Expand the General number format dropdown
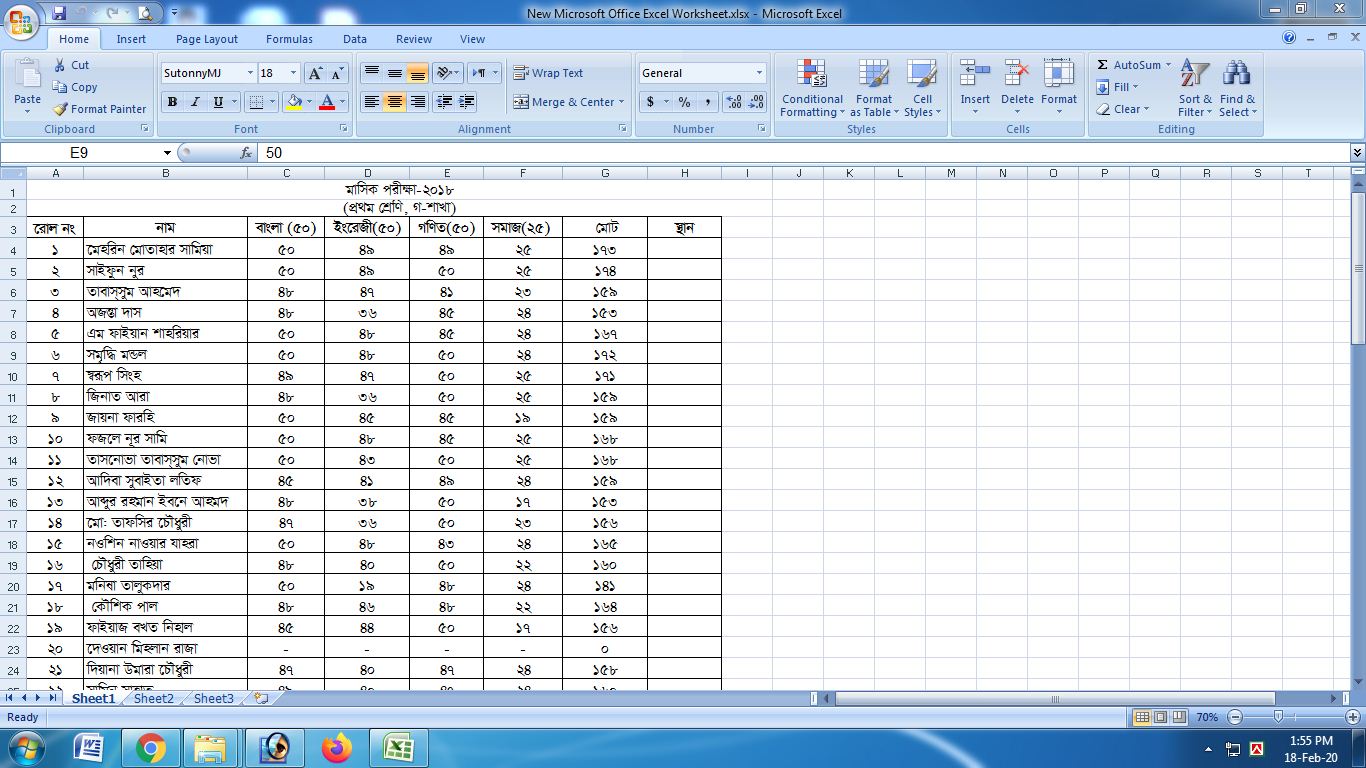The width and height of the screenshot is (1366, 768). (759, 73)
